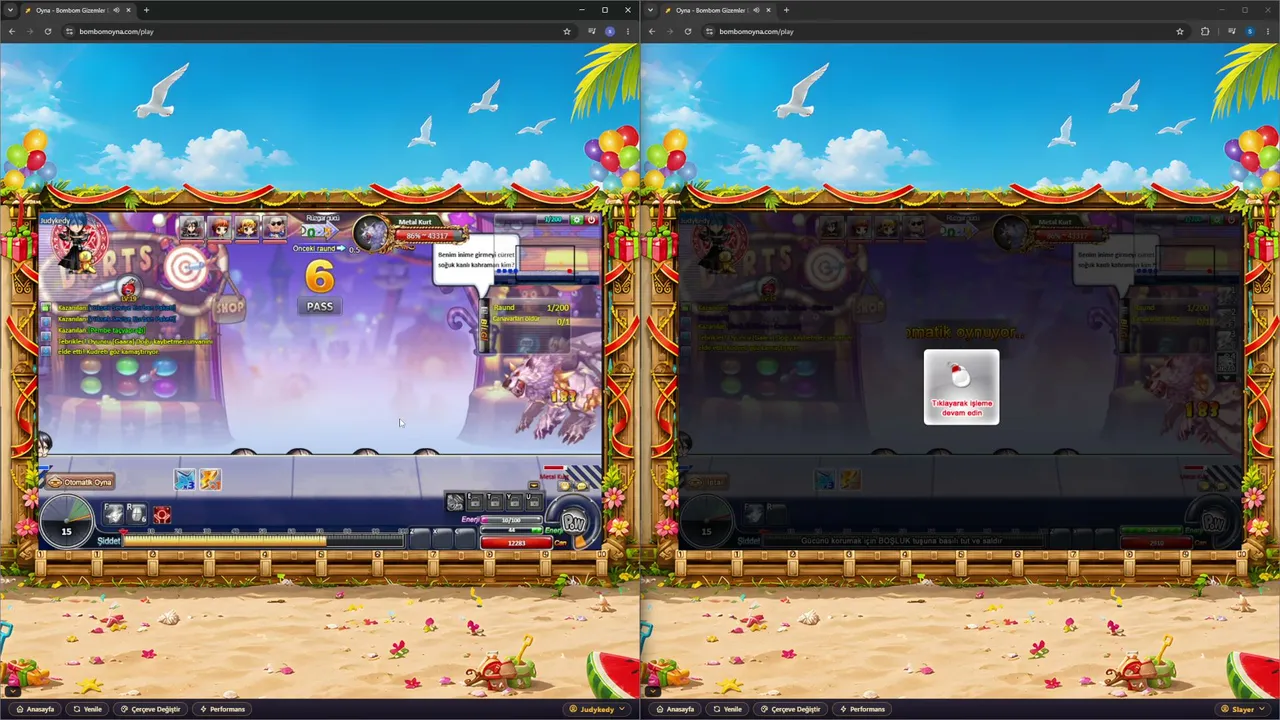Click Yenile in the right window

pos(727,709)
